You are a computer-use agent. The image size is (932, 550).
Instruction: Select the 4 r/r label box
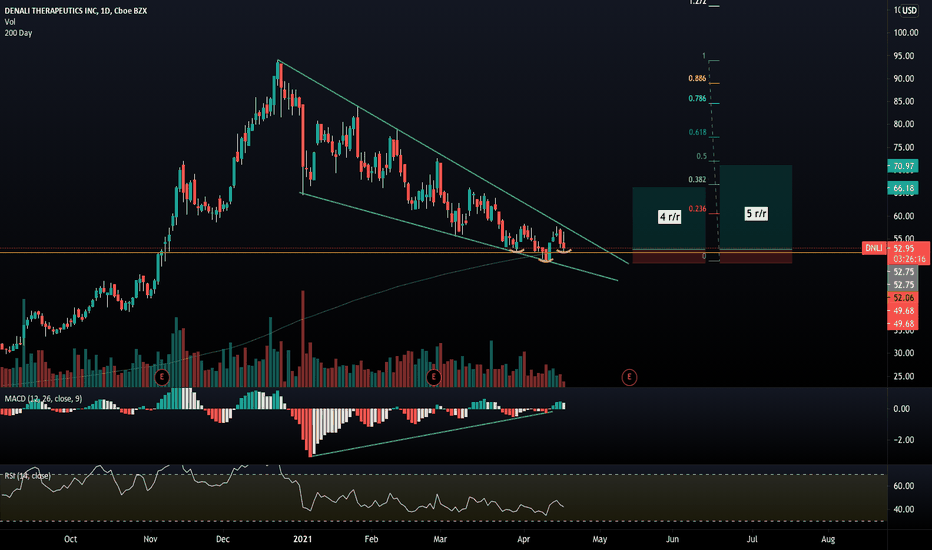click(669, 216)
